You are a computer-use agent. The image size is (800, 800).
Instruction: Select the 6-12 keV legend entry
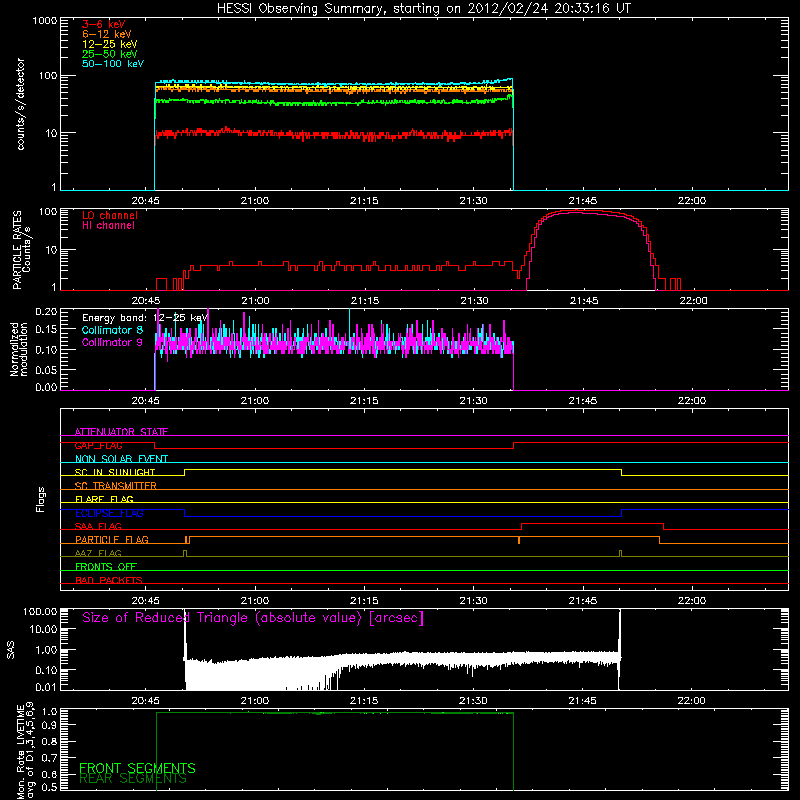(x=107, y=34)
